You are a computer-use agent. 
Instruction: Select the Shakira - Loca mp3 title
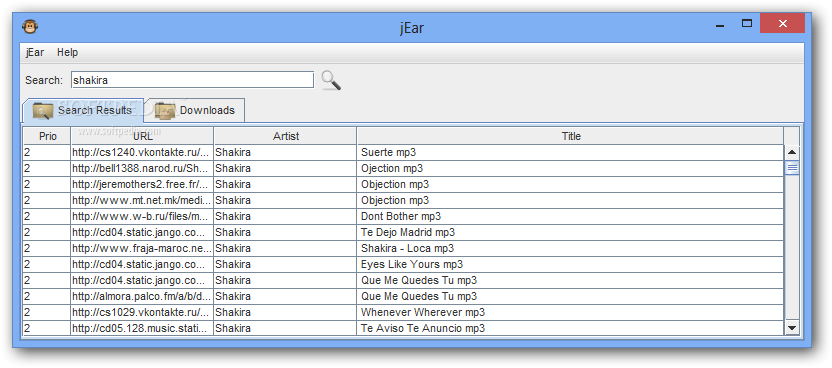tap(408, 248)
